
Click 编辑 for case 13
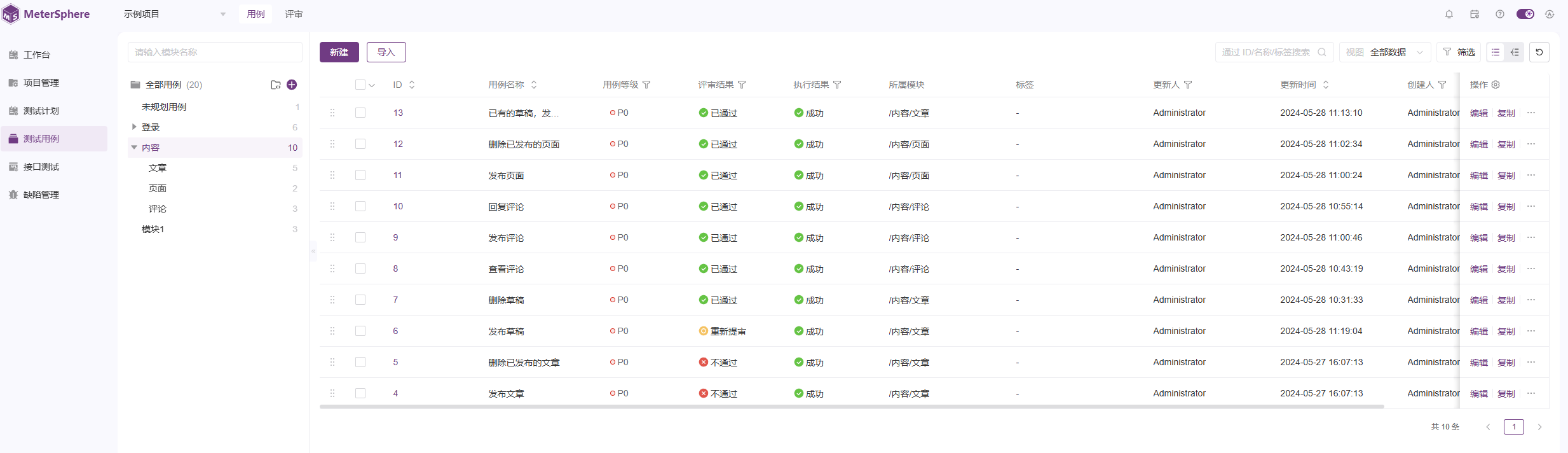tap(1479, 113)
